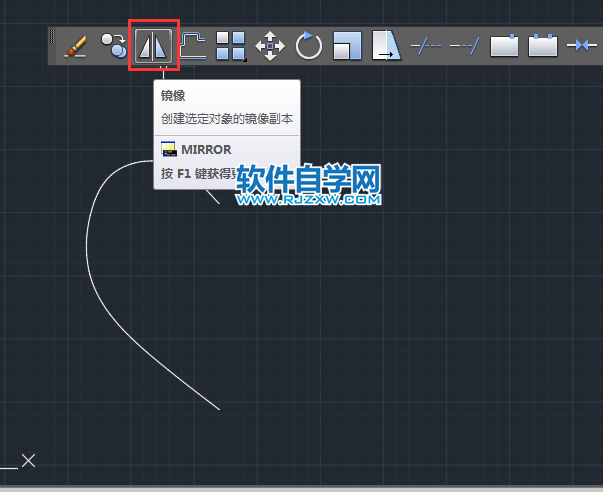603x492 pixels.
Task: Click the highlighted Mirror tool
Action: (x=154, y=45)
